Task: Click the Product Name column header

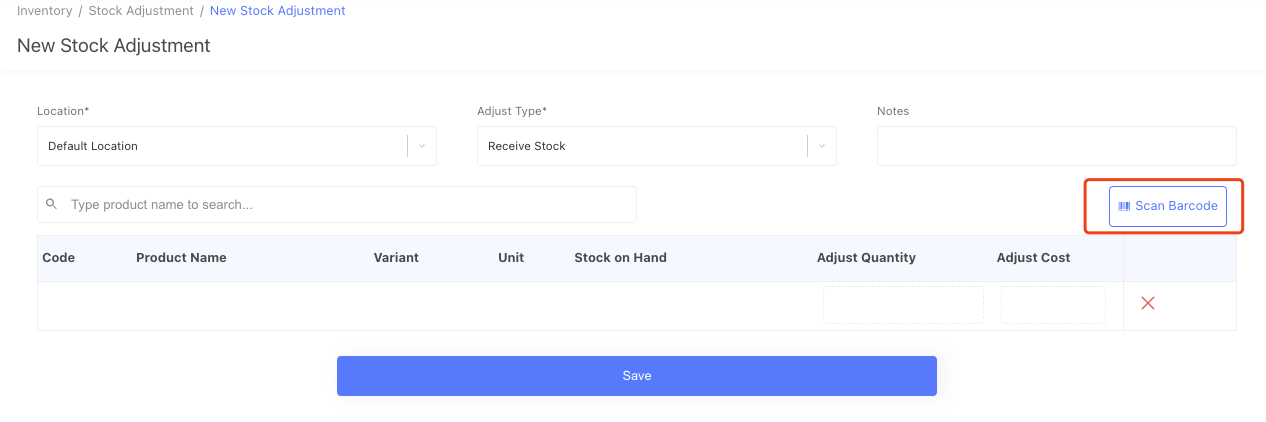Action: (x=181, y=258)
